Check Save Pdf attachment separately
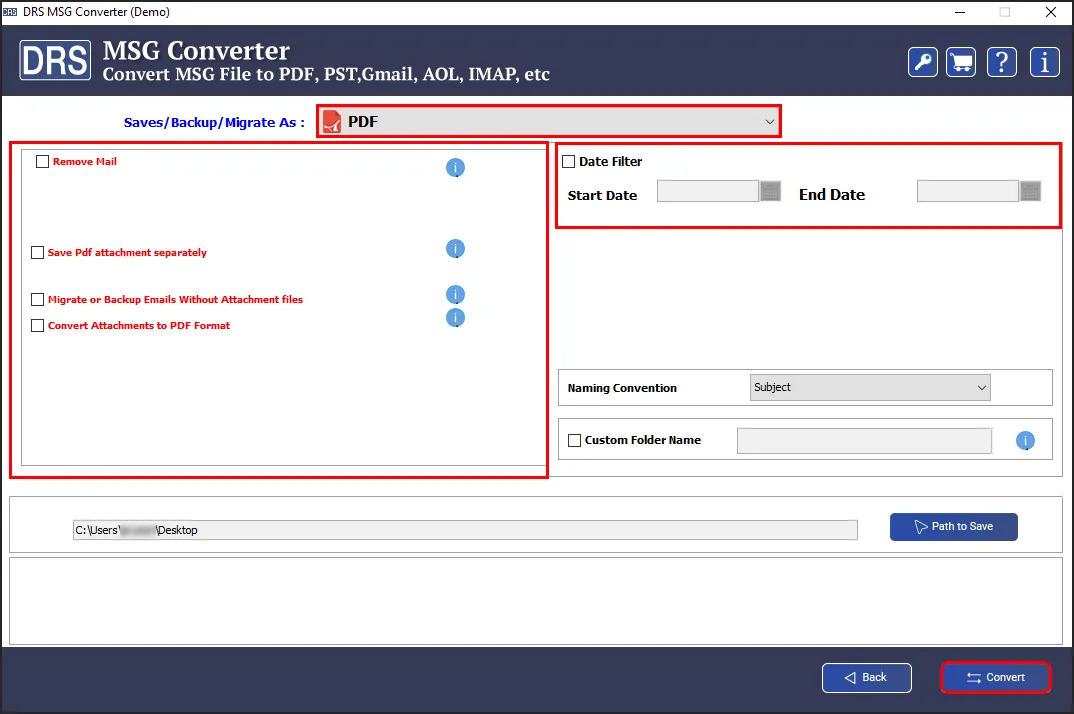1074x714 pixels. click(38, 253)
